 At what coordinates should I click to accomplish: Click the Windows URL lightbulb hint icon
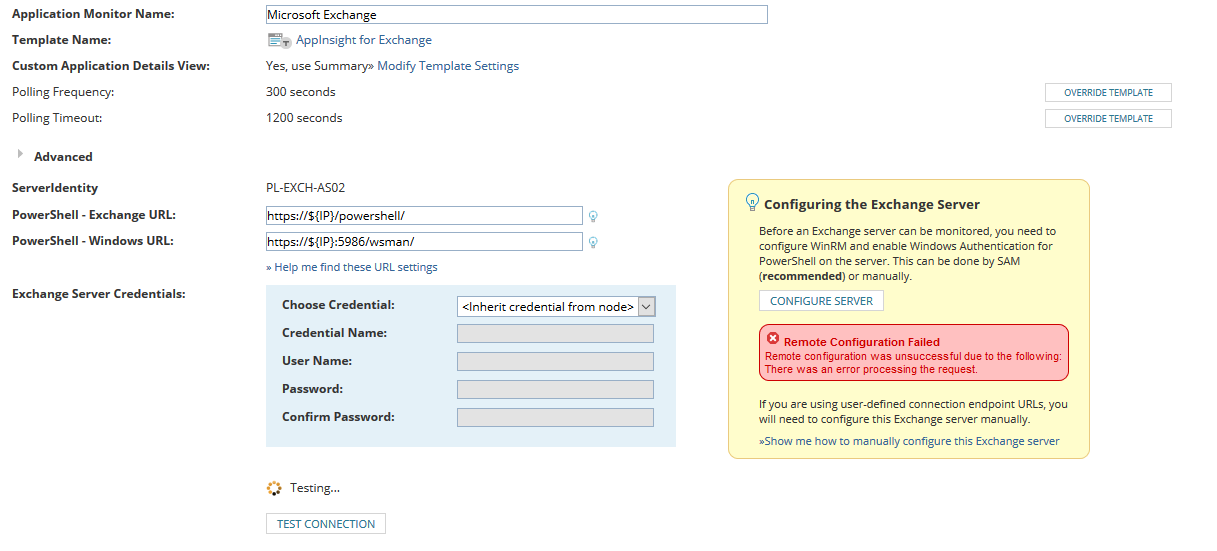593,242
